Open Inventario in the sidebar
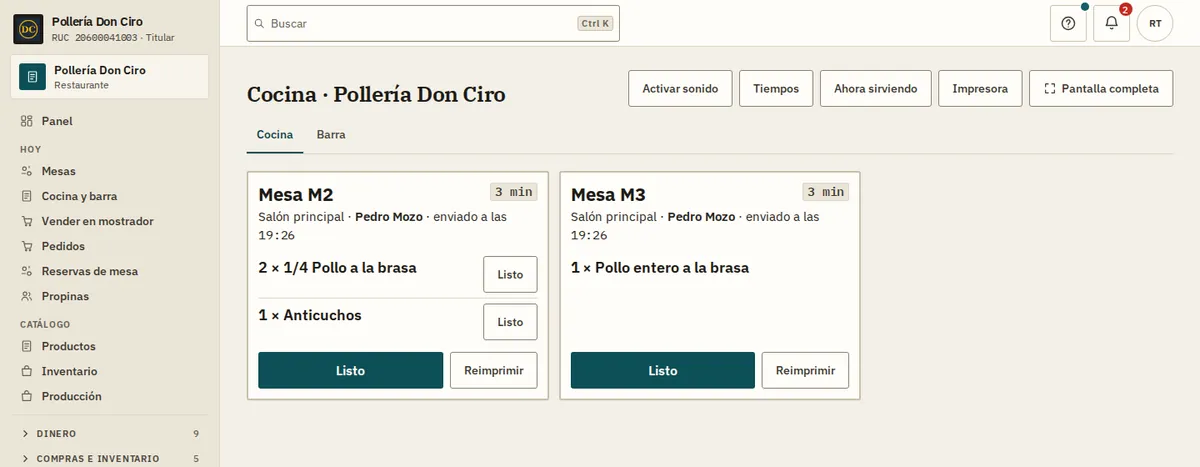 tap(110, 371)
